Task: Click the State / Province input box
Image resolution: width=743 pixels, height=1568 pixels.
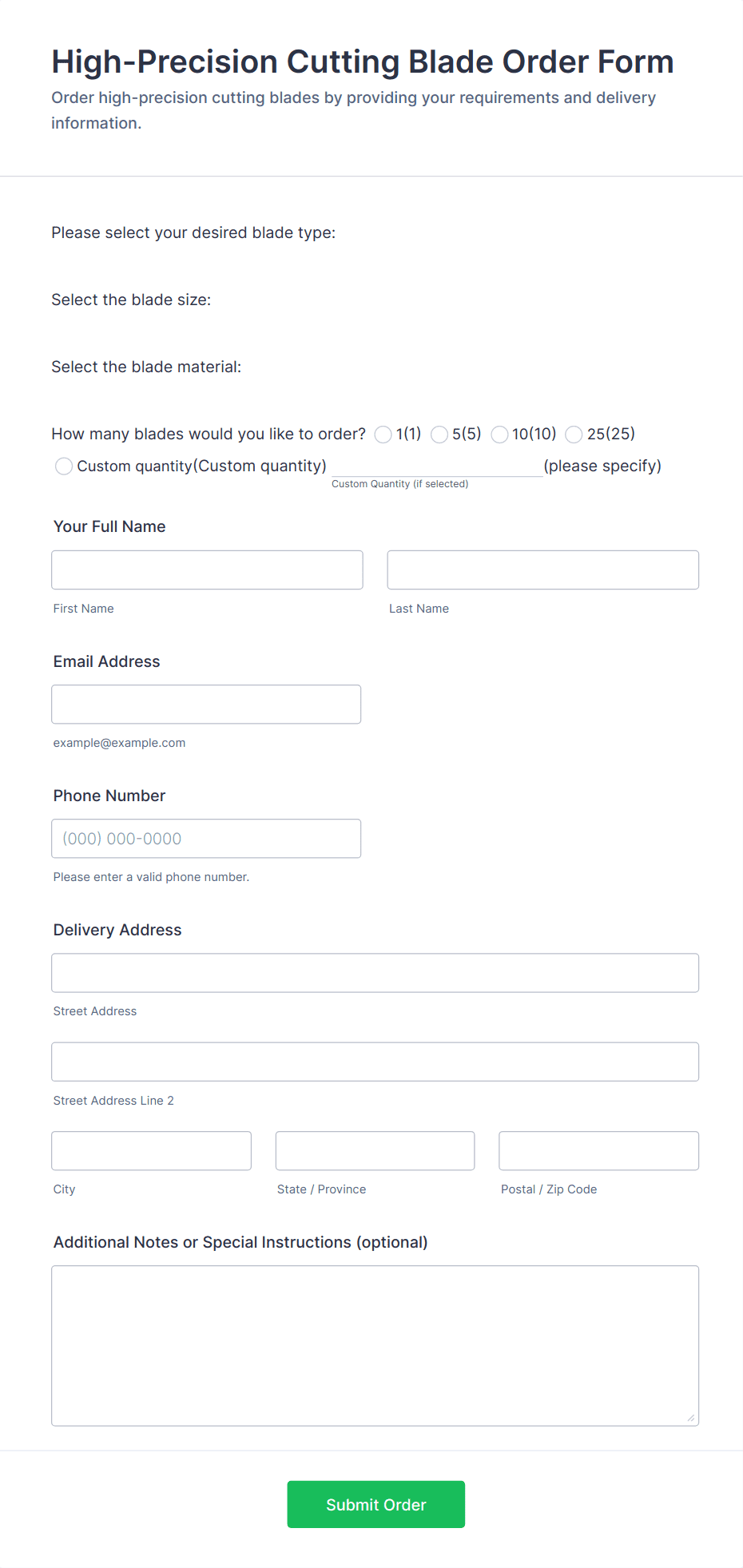Action: click(375, 1150)
